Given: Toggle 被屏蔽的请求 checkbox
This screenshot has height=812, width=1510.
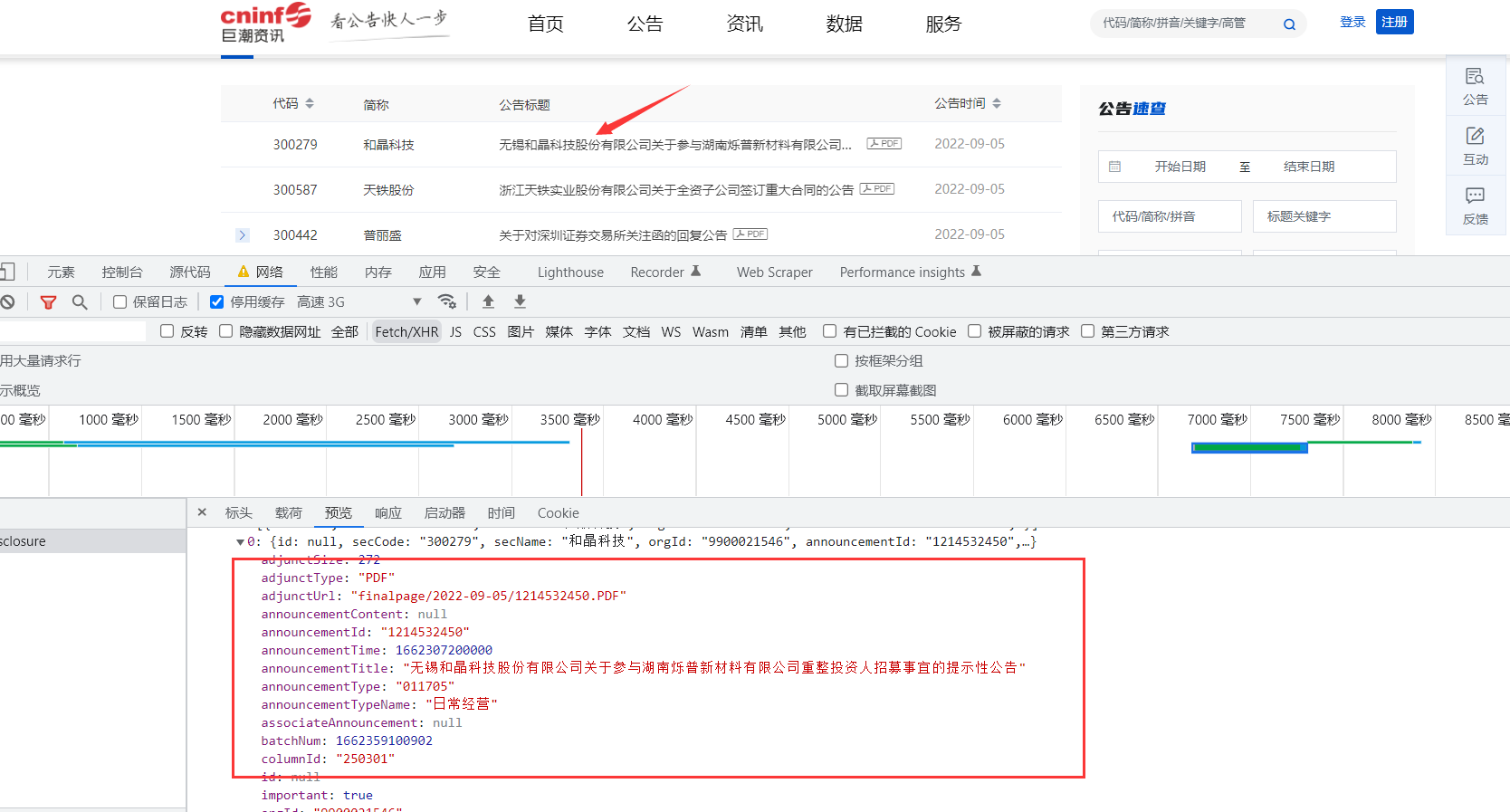Looking at the screenshot, I should tap(974, 331).
